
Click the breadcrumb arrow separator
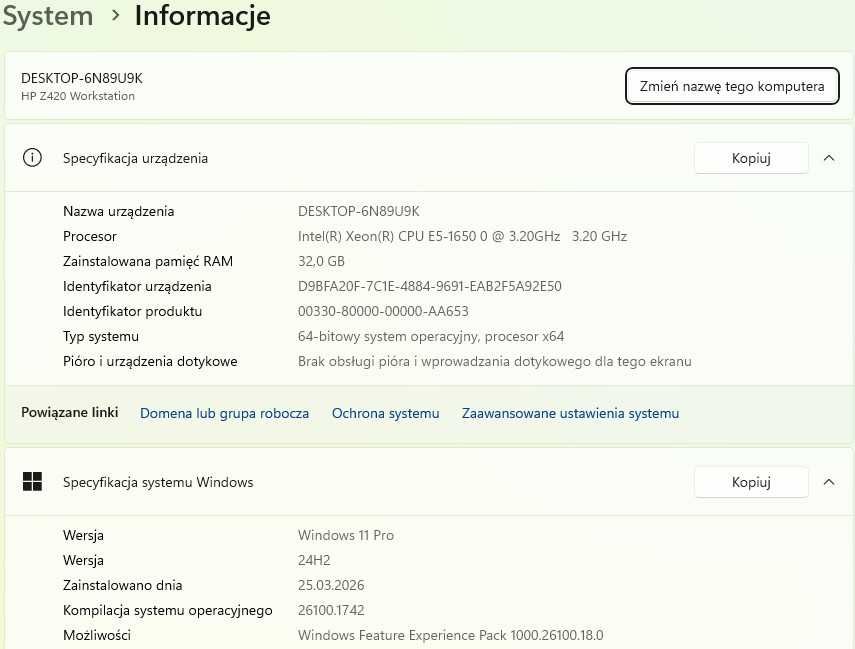coord(115,15)
